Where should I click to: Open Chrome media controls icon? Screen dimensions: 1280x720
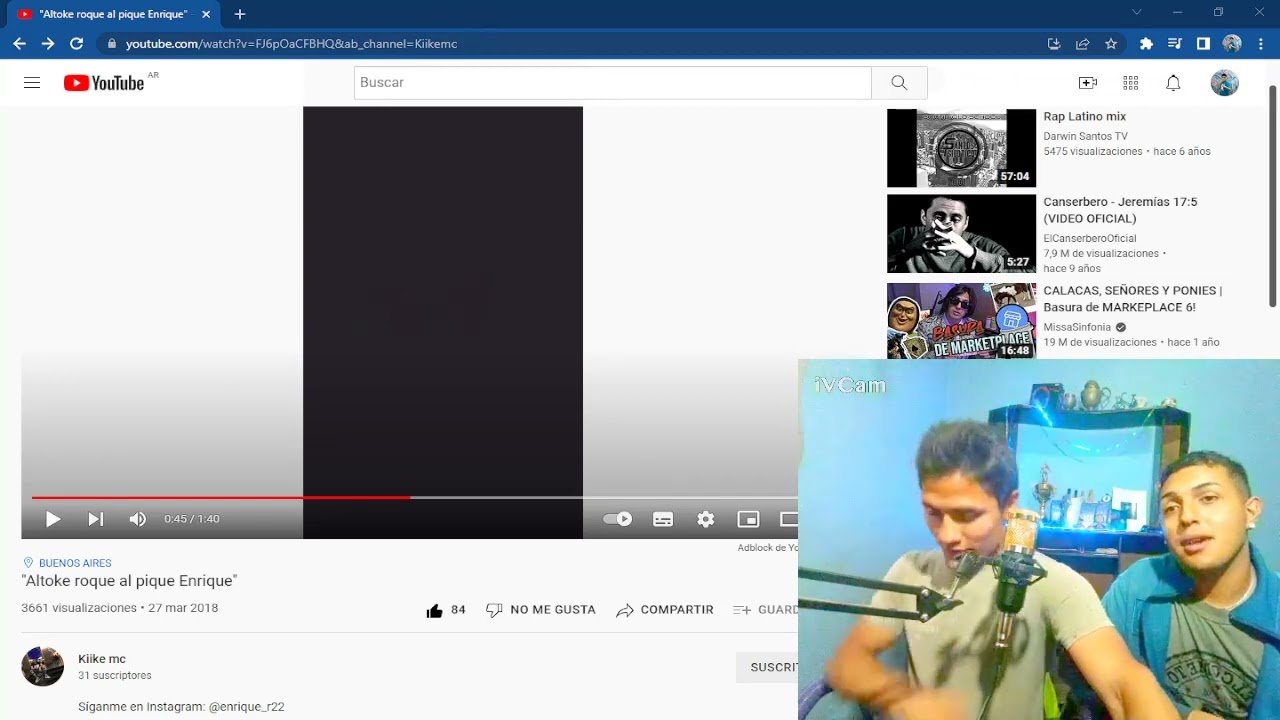tap(1175, 44)
